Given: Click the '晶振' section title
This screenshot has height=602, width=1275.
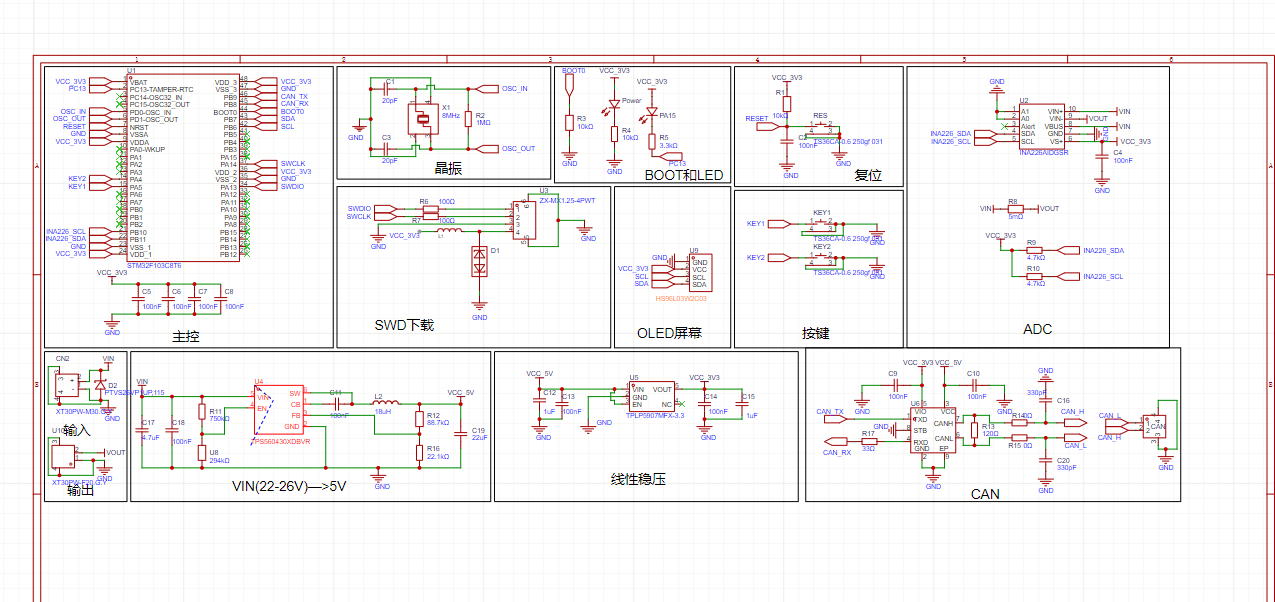Looking at the screenshot, I should 448,169.
